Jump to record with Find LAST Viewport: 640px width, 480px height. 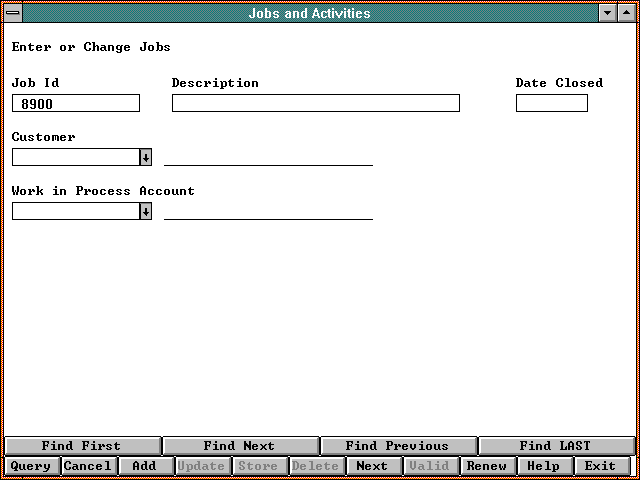point(555,446)
